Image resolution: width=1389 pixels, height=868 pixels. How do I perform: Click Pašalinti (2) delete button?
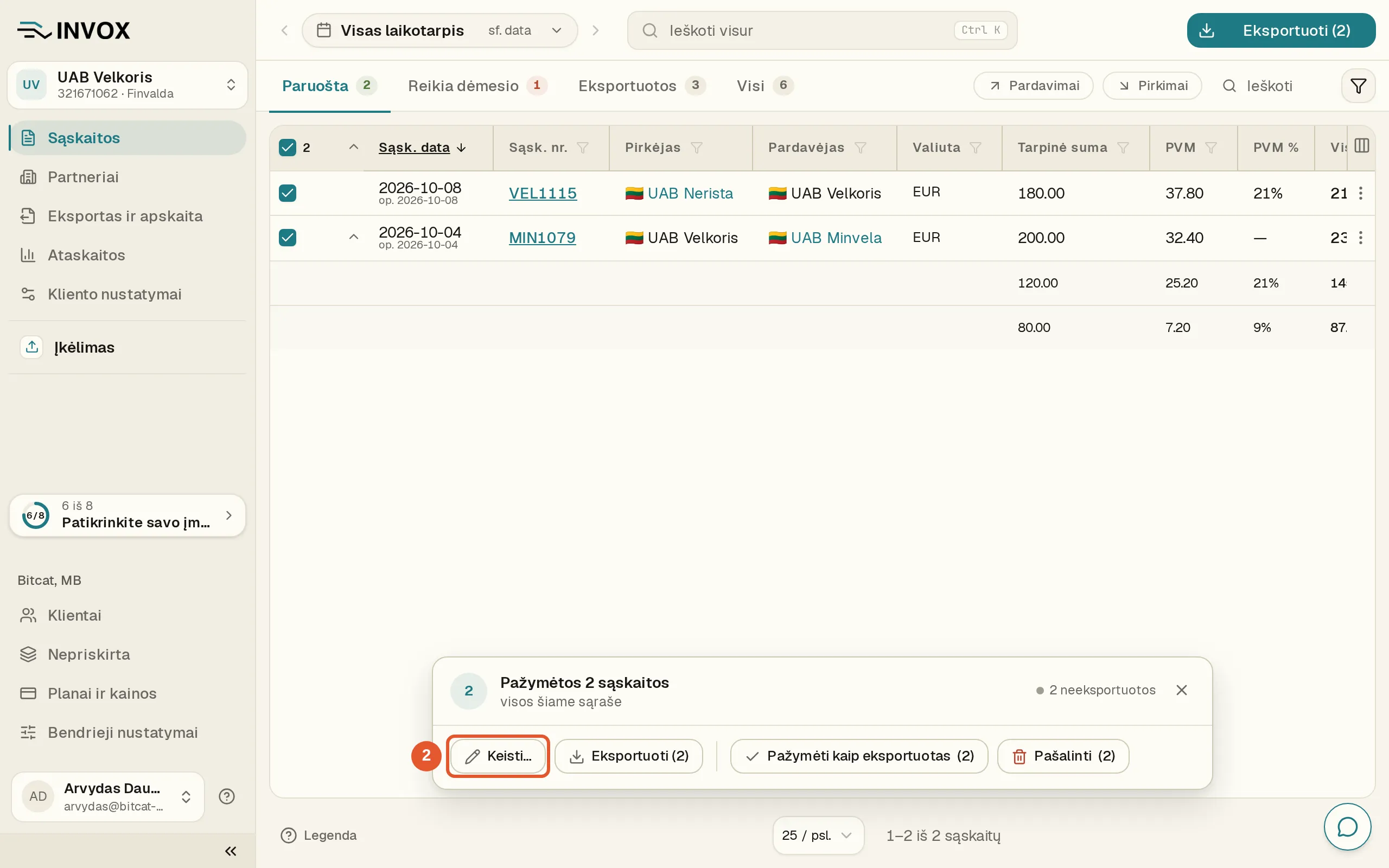tap(1063, 756)
